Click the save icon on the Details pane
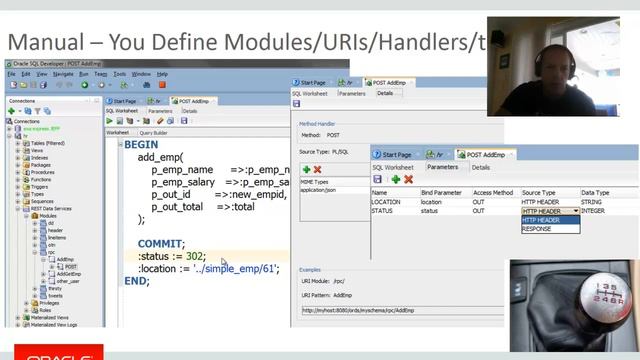Screen dimensions: 640x360 (296, 104)
